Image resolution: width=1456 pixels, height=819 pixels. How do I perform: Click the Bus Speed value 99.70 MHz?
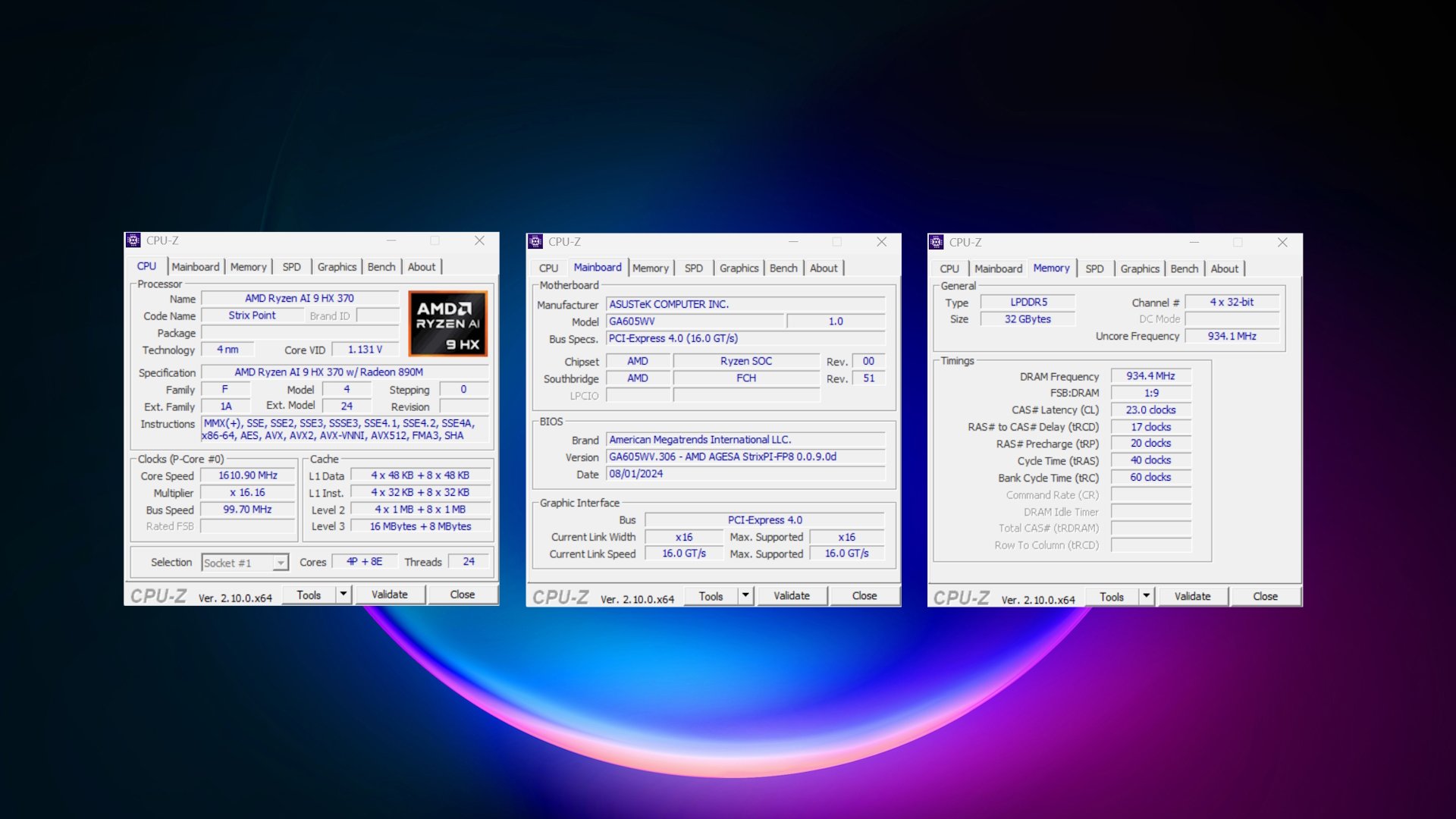248,510
